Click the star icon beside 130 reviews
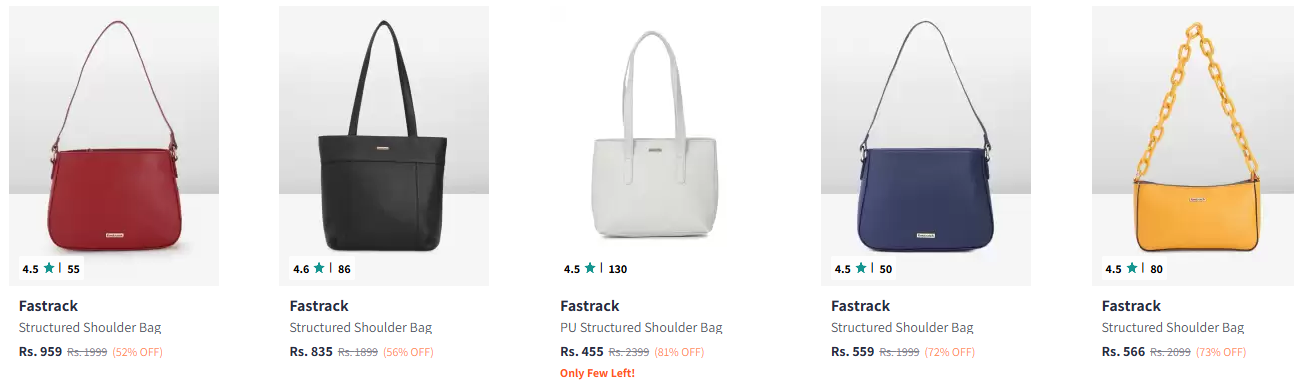This screenshot has height=388, width=1294. click(590, 268)
